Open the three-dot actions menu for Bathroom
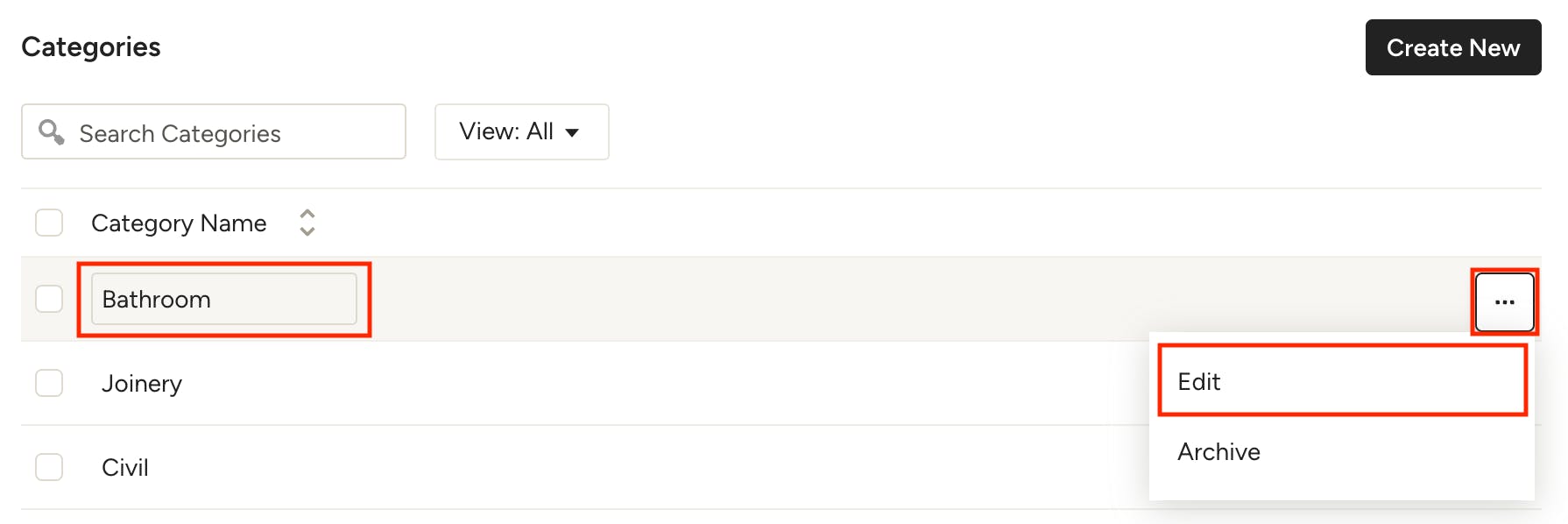1568x524 pixels. click(1505, 302)
